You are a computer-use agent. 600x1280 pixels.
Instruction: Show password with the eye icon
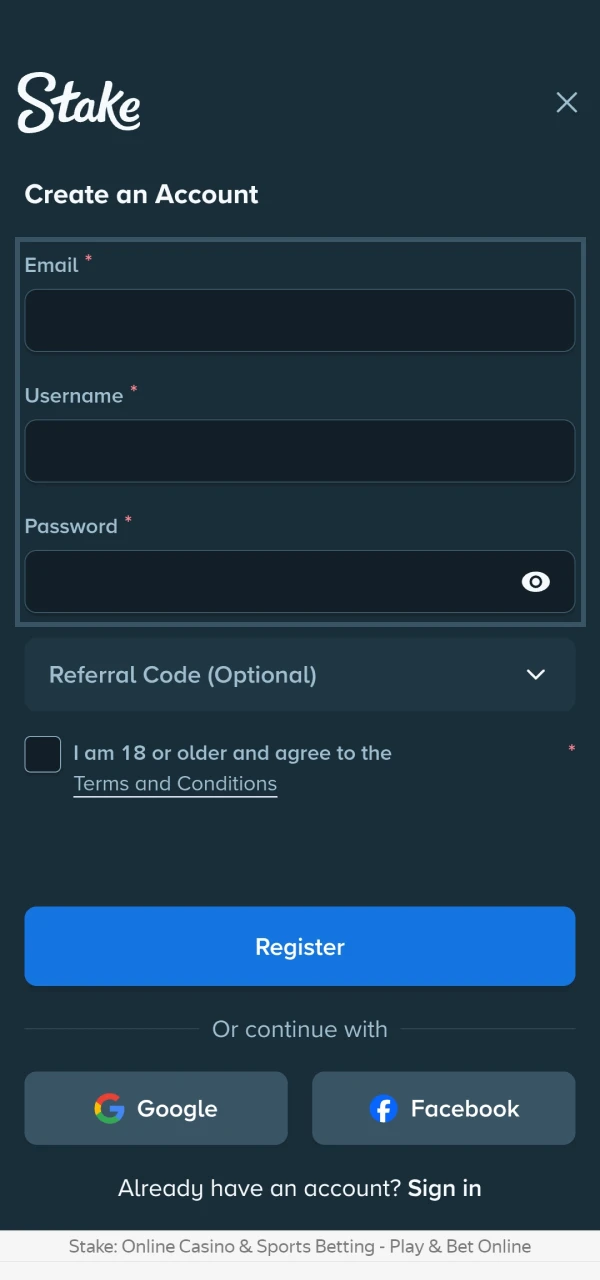536,582
